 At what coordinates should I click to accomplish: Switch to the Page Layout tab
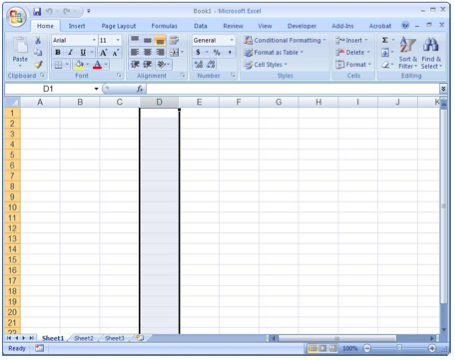pyautogui.click(x=118, y=26)
